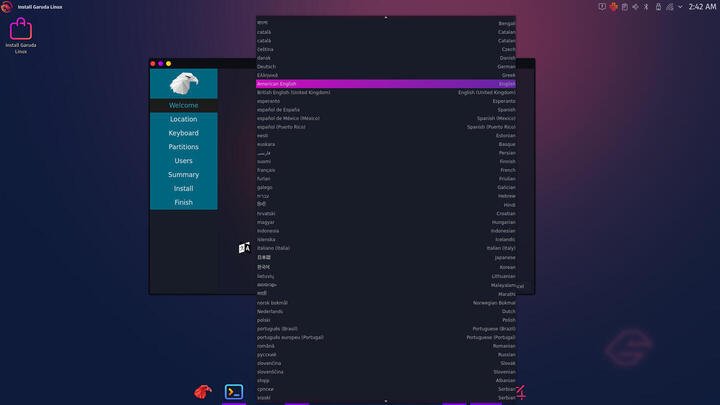
Task: Click the 2:42 AM clock
Action: point(702,7)
